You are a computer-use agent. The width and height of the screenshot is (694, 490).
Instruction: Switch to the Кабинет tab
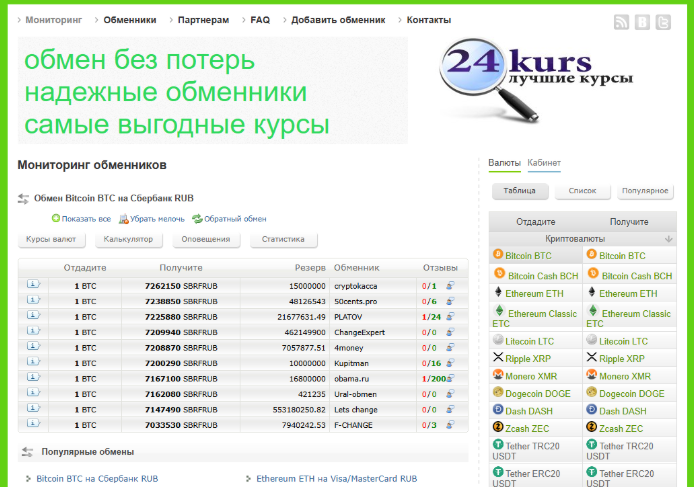pyautogui.click(x=544, y=163)
